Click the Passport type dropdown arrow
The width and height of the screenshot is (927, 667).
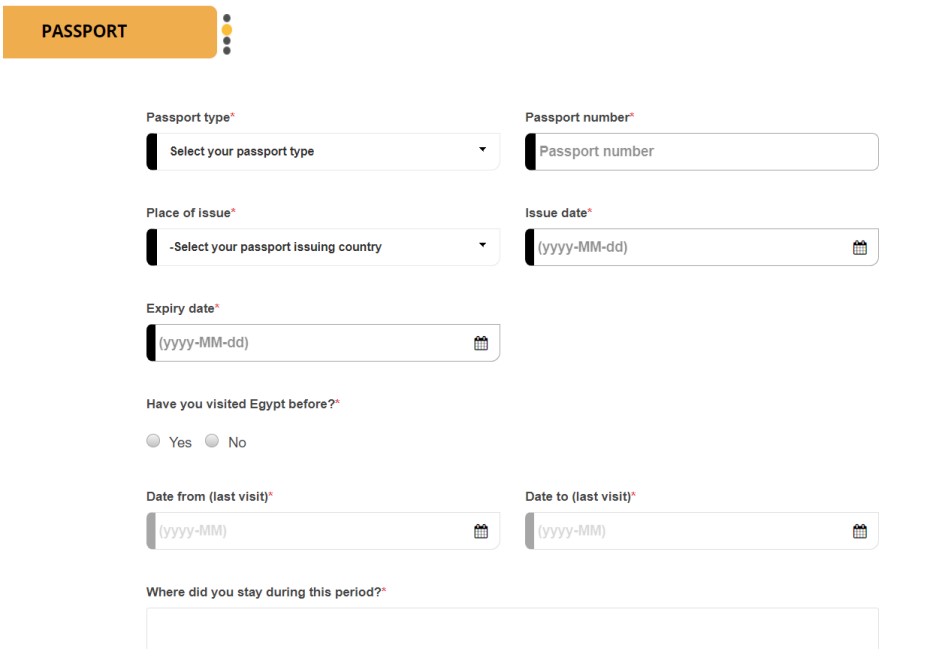(482, 150)
